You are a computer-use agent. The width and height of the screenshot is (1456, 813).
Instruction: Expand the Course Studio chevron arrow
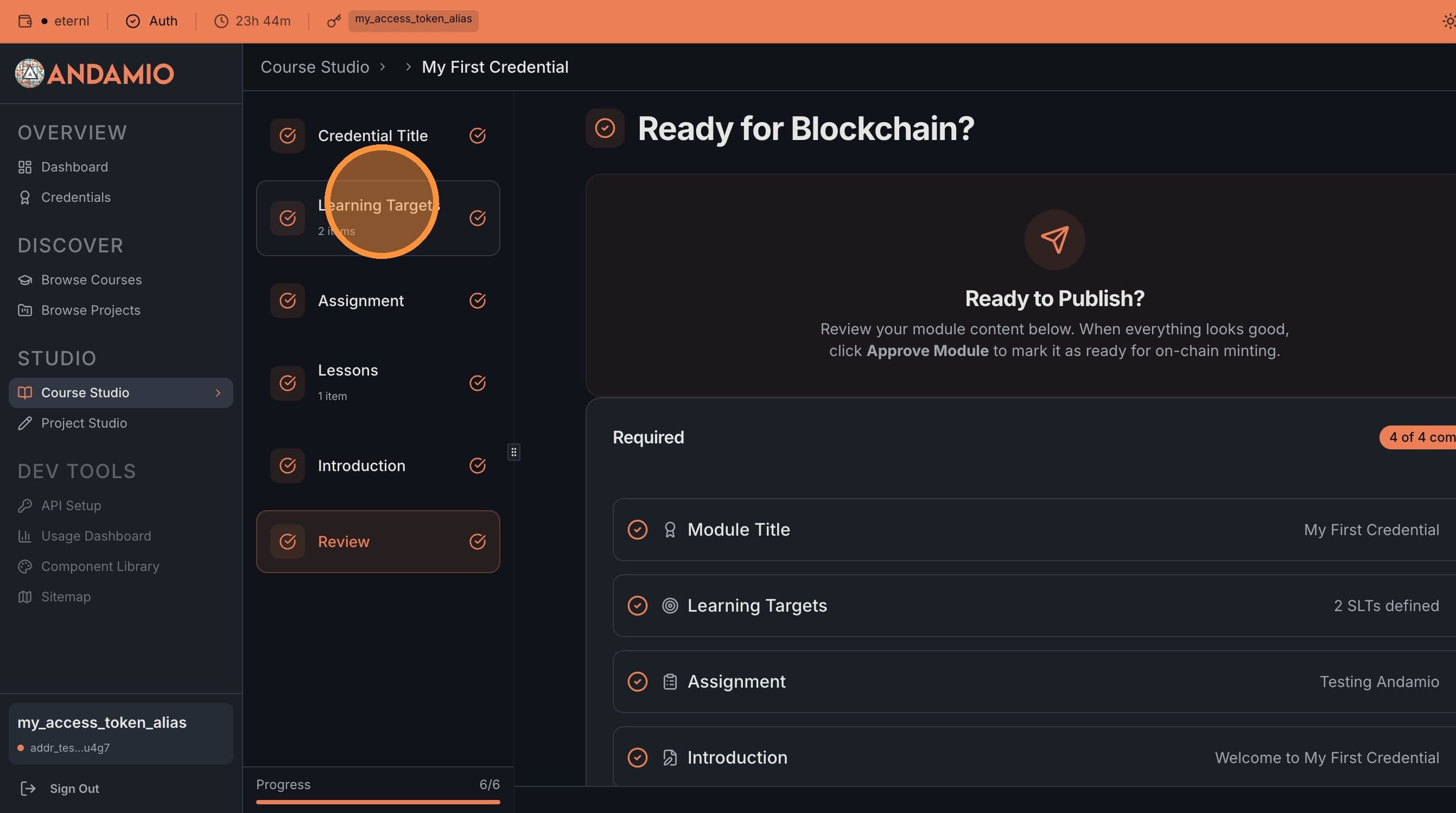pos(218,393)
